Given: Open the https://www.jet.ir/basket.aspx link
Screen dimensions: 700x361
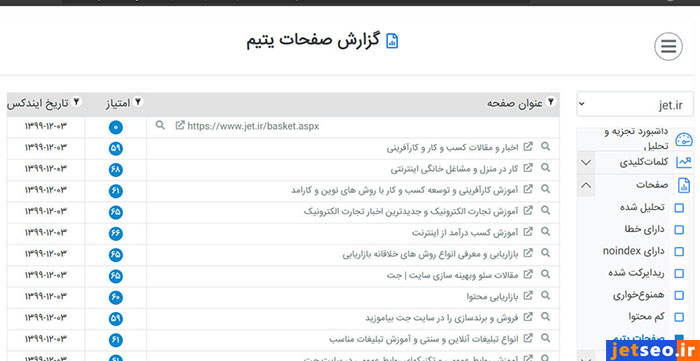Looking at the screenshot, I should coord(253,126).
